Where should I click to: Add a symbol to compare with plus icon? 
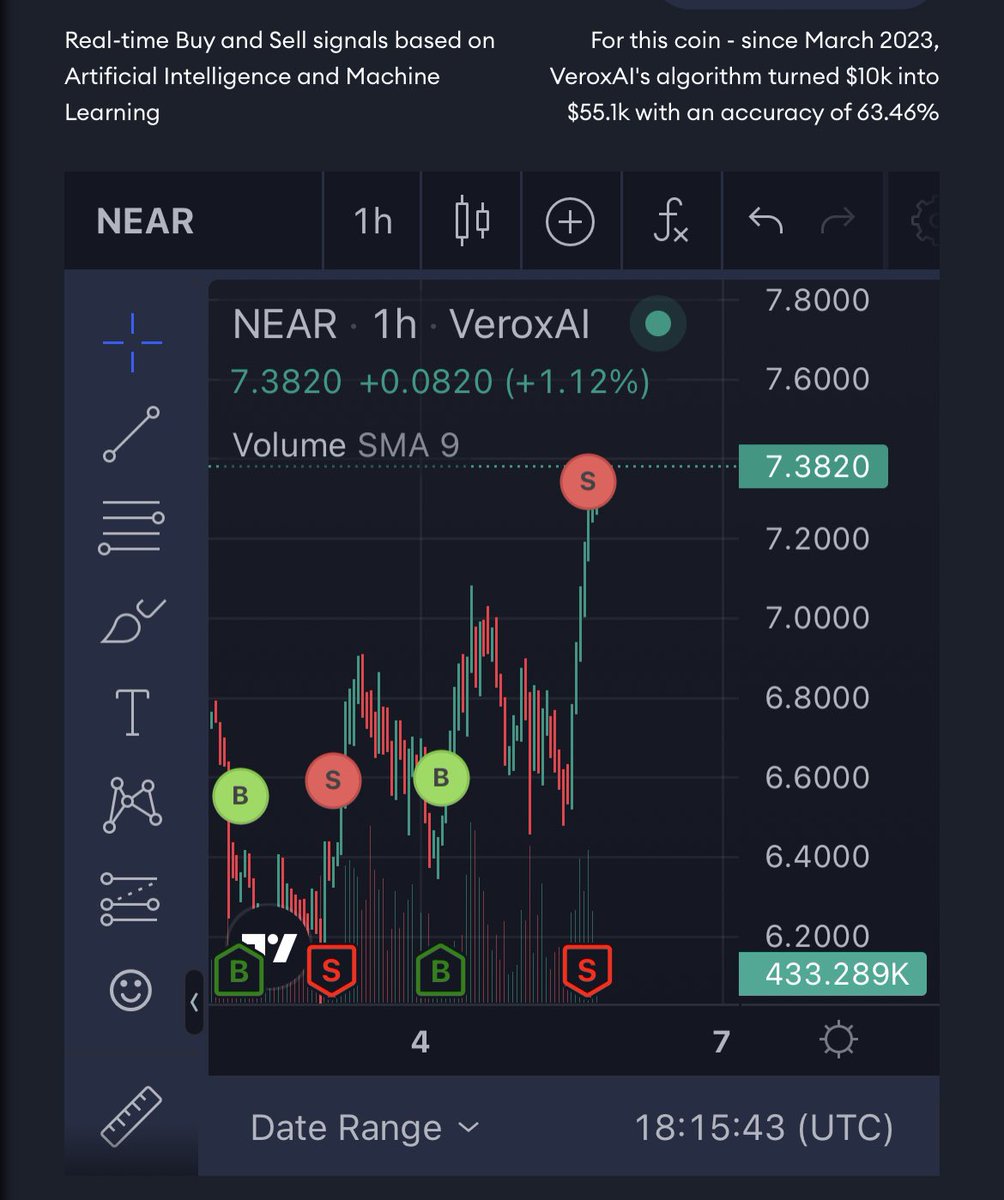click(x=570, y=221)
